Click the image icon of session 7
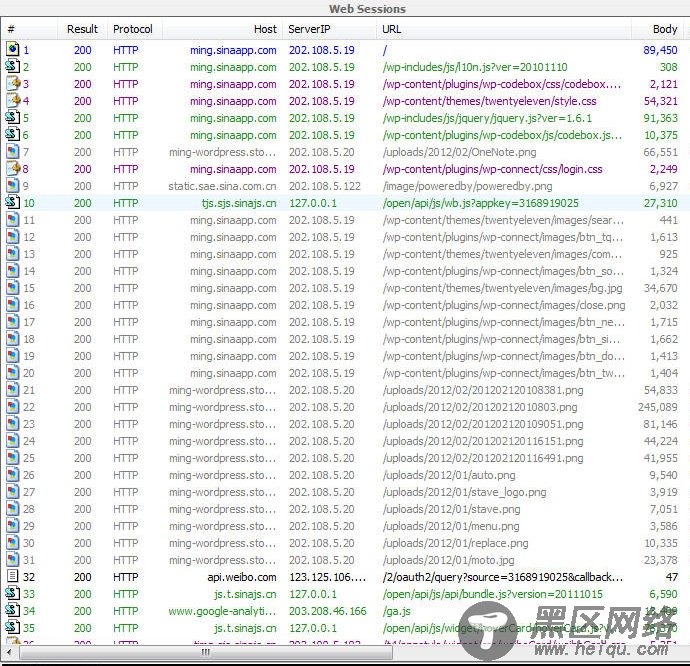The height and width of the screenshot is (666, 690). [13, 152]
